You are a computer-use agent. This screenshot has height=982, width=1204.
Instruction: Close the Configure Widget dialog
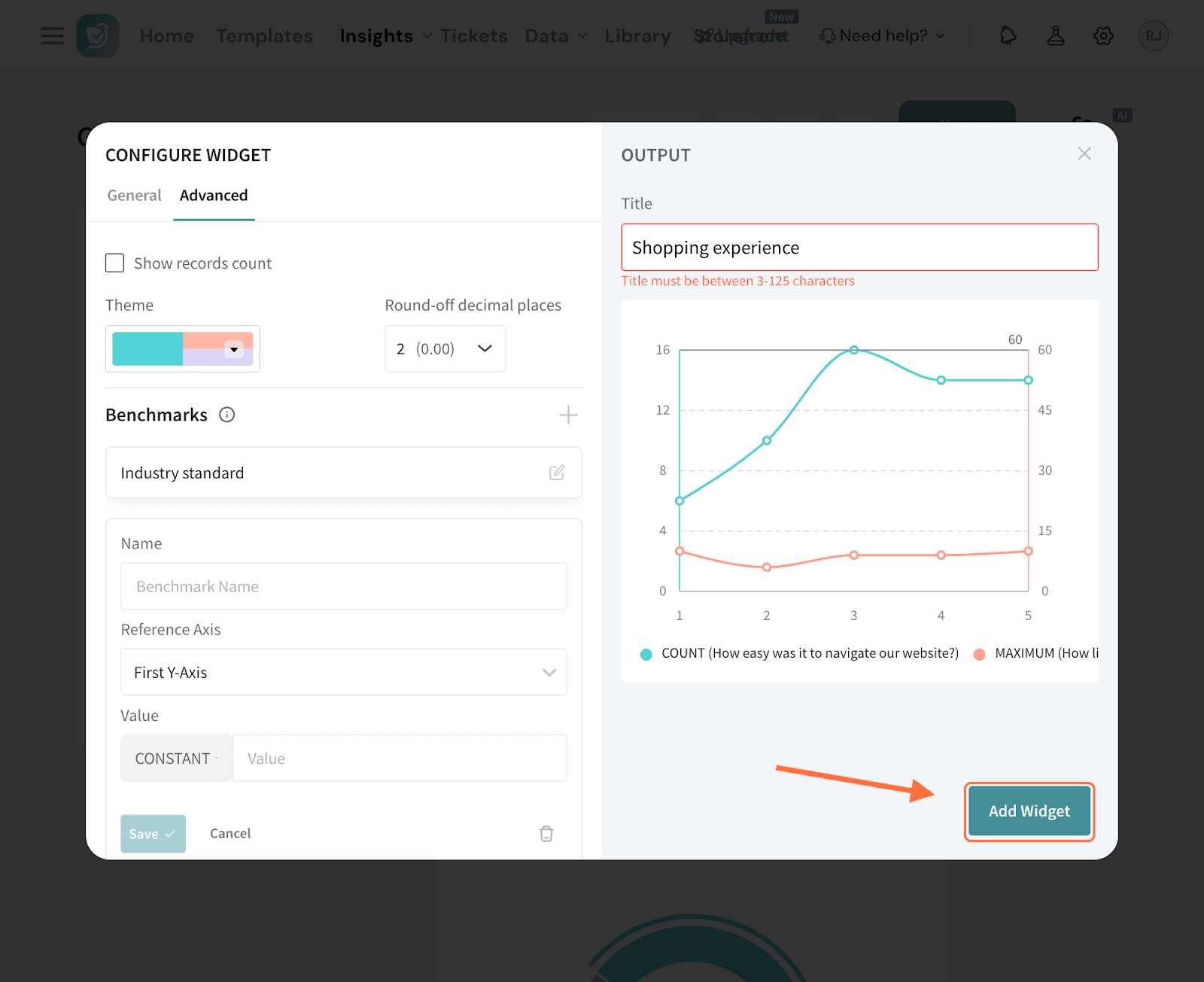1084,154
